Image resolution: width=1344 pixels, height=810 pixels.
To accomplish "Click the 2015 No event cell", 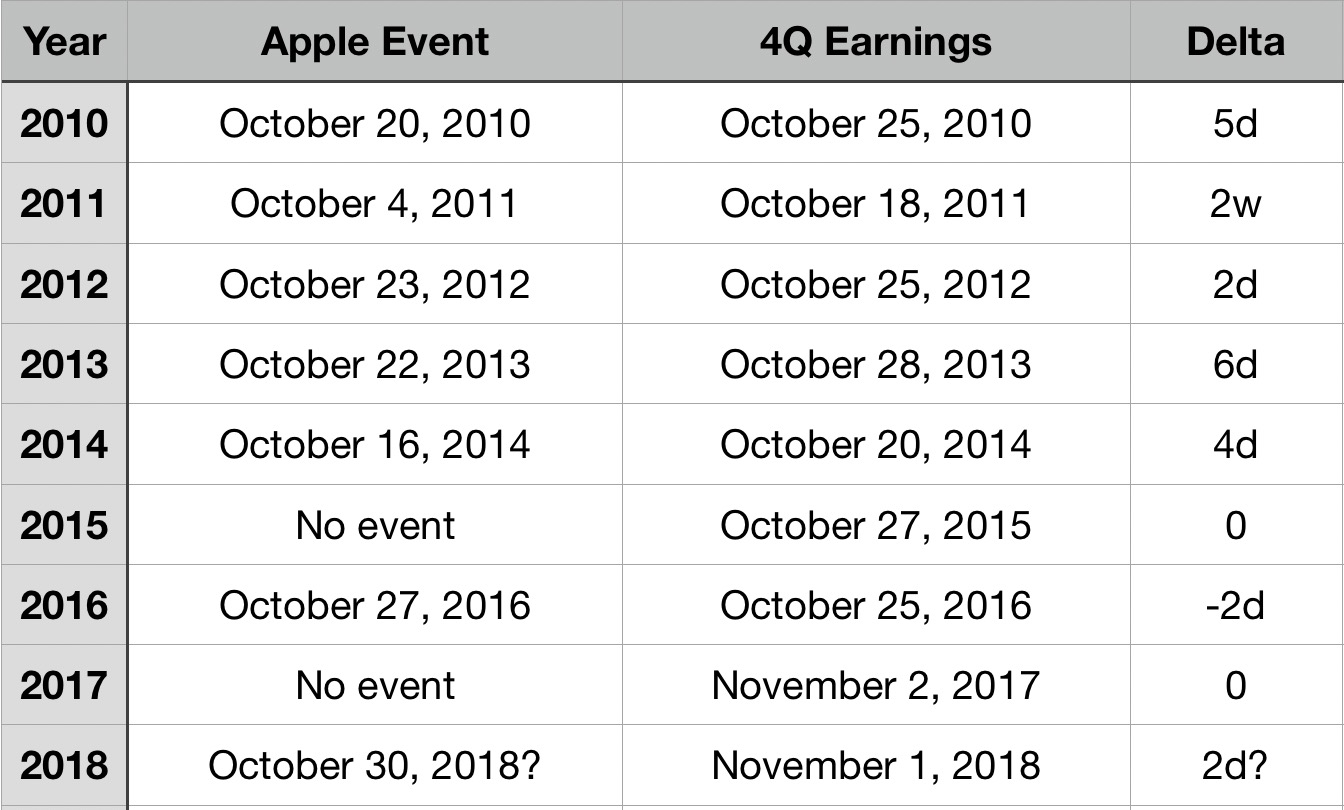I will tap(375, 525).
